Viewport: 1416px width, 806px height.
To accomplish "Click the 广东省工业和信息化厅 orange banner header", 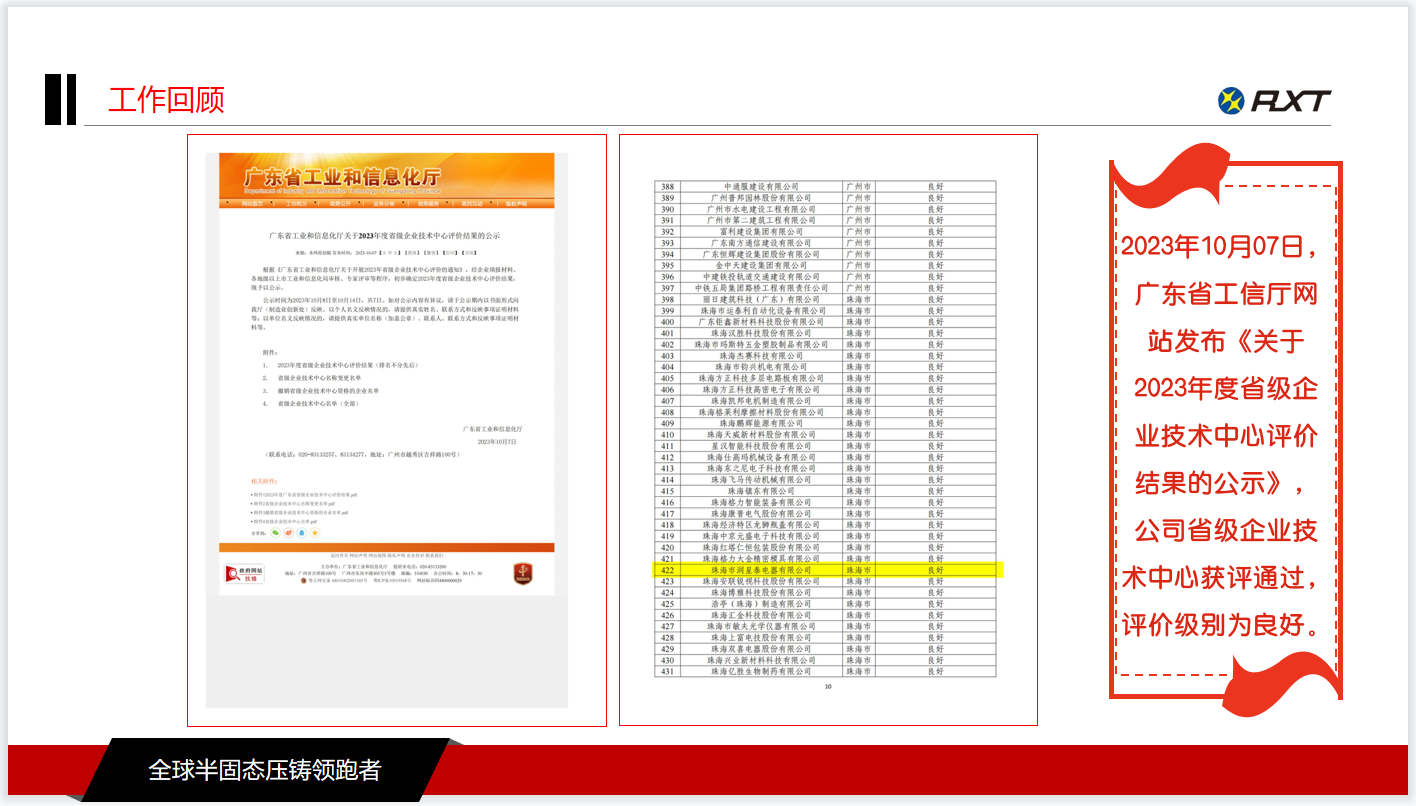I will click(x=386, y=176).
